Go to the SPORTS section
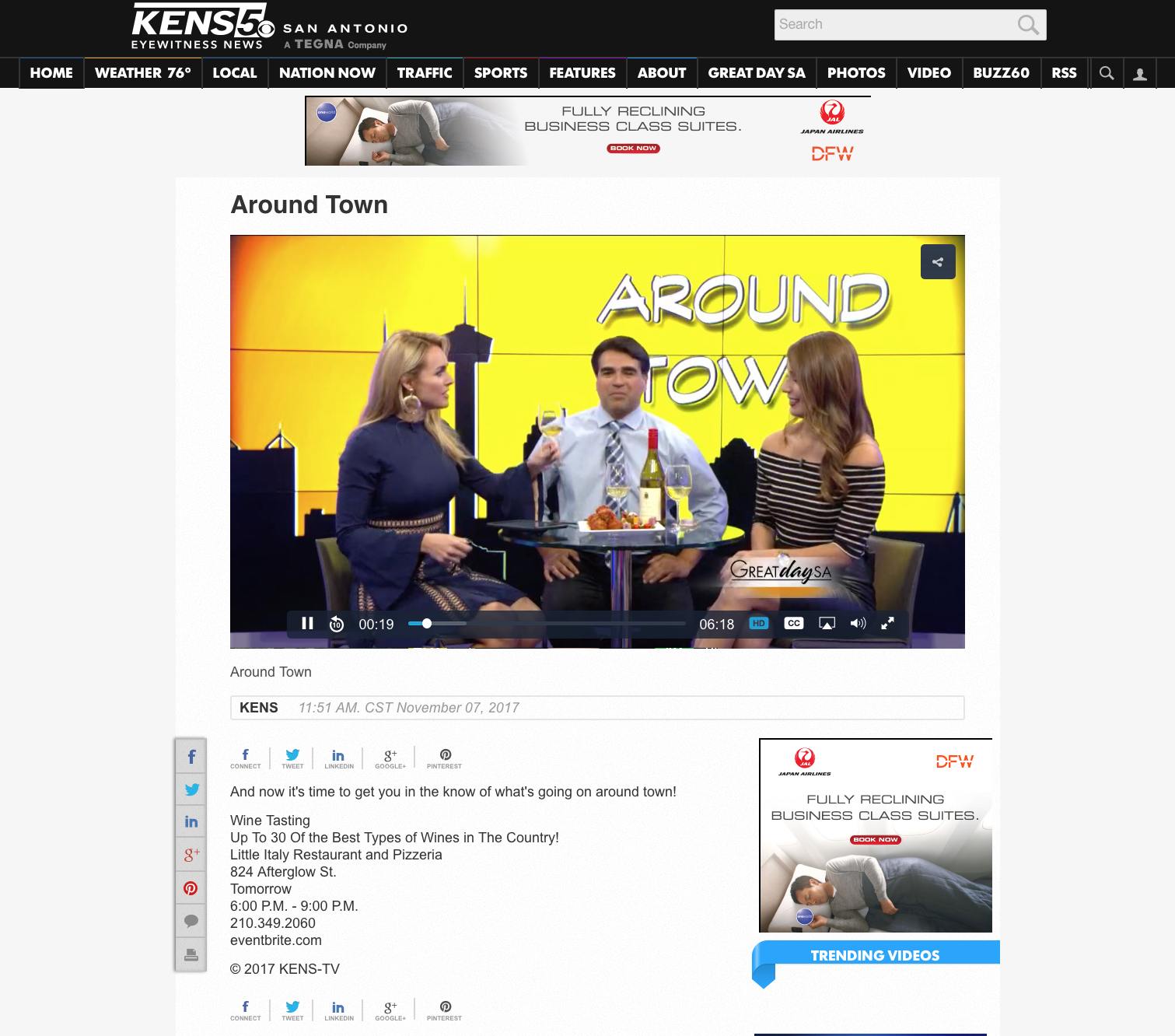Viewport: 1175px width, 1036px height. 501,73
